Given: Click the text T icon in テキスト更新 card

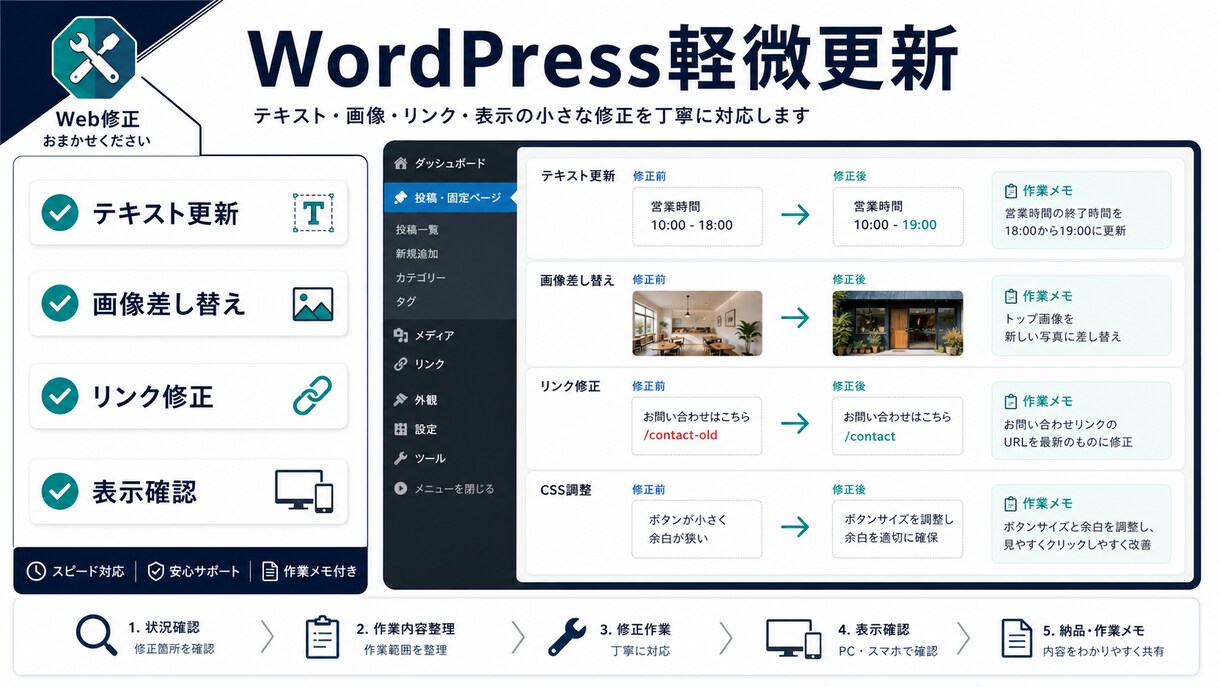Looking at the screenshot, I should click(313, 213).
